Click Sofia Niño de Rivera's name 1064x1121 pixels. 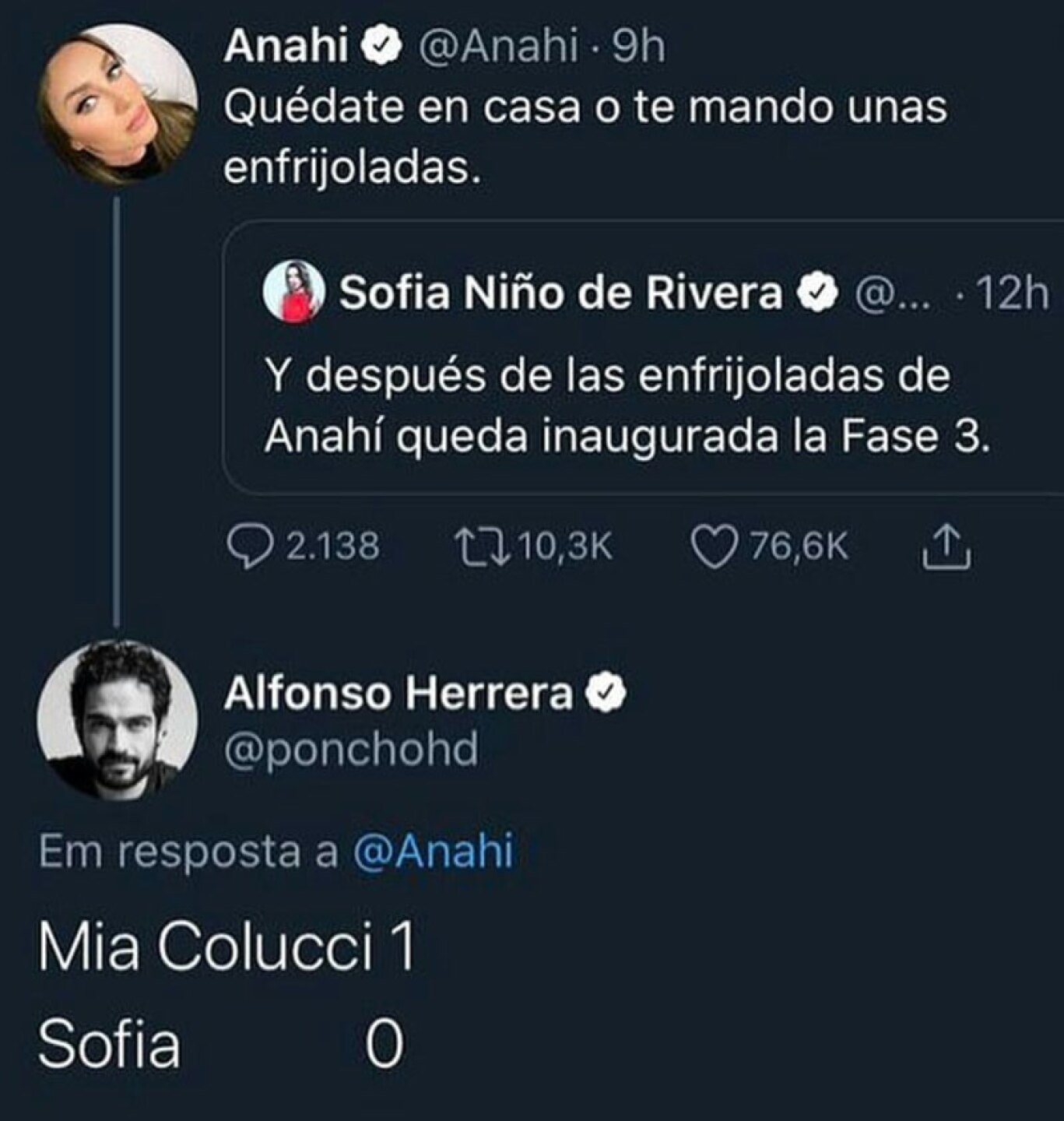tap(560, 293)
